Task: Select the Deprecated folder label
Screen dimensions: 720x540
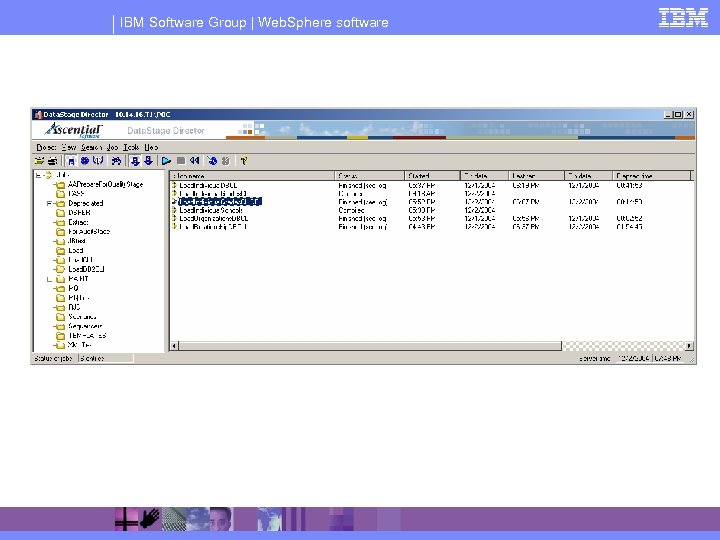Action: pyautogui.click(x=86, y=203)
